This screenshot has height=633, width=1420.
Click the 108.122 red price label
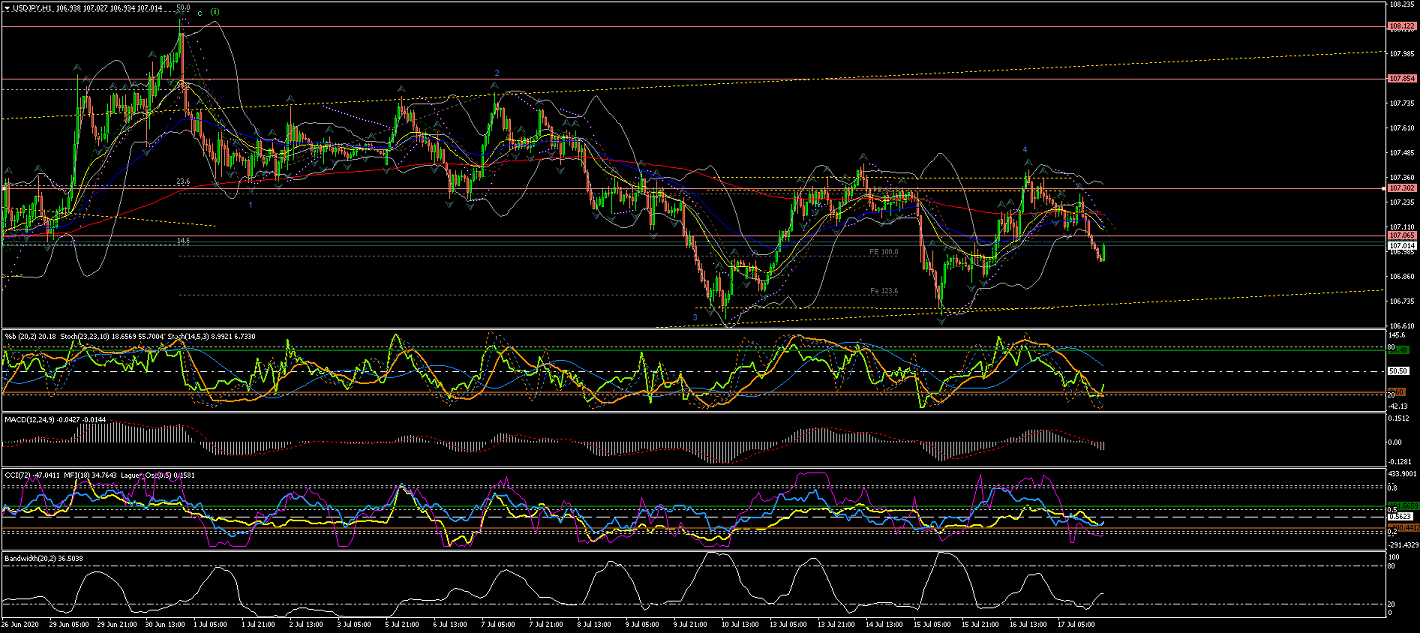click(1400, 27)
